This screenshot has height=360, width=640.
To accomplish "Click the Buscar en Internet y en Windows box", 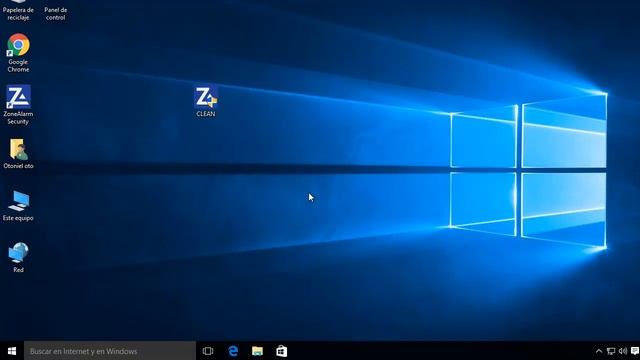I will point(110,351).
